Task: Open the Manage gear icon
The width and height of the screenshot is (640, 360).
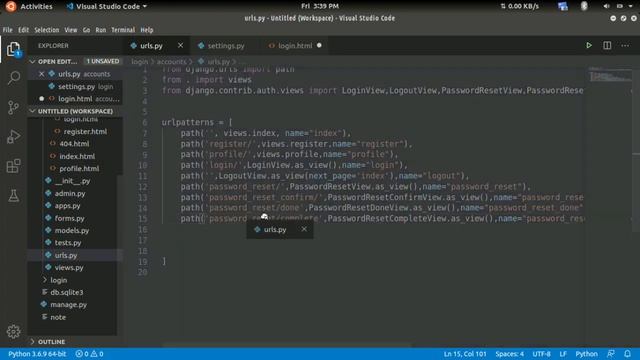Action: tap(13, 331)
